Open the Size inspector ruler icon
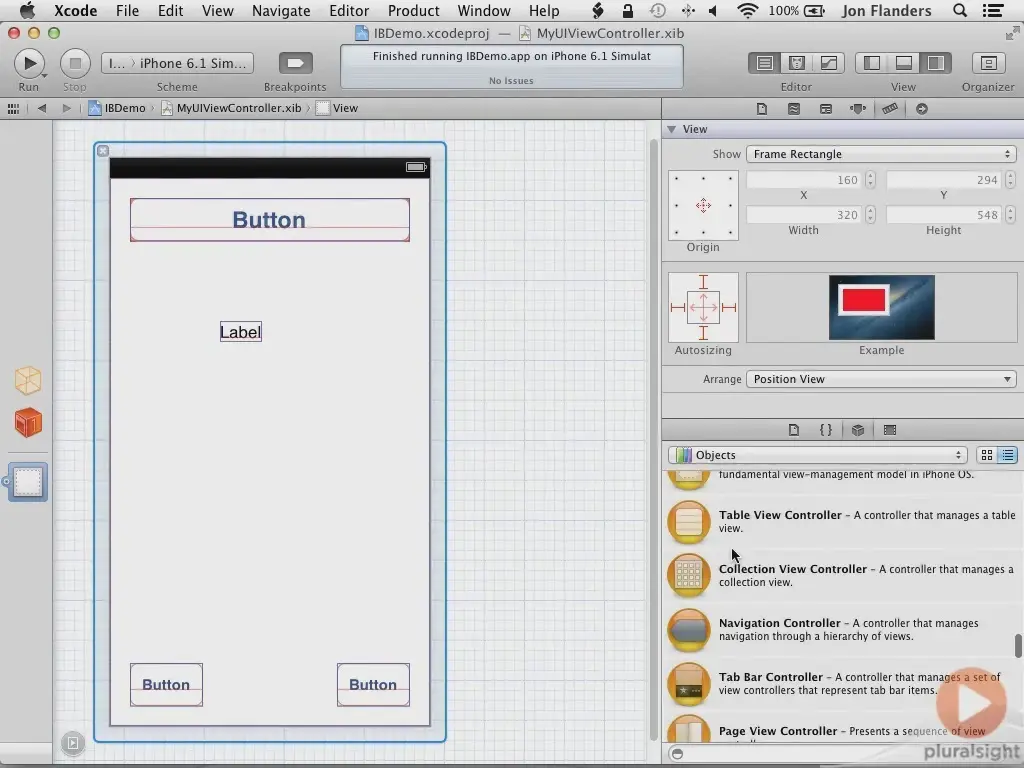Viewport: 1024px width, 768px height. [888, 108]
